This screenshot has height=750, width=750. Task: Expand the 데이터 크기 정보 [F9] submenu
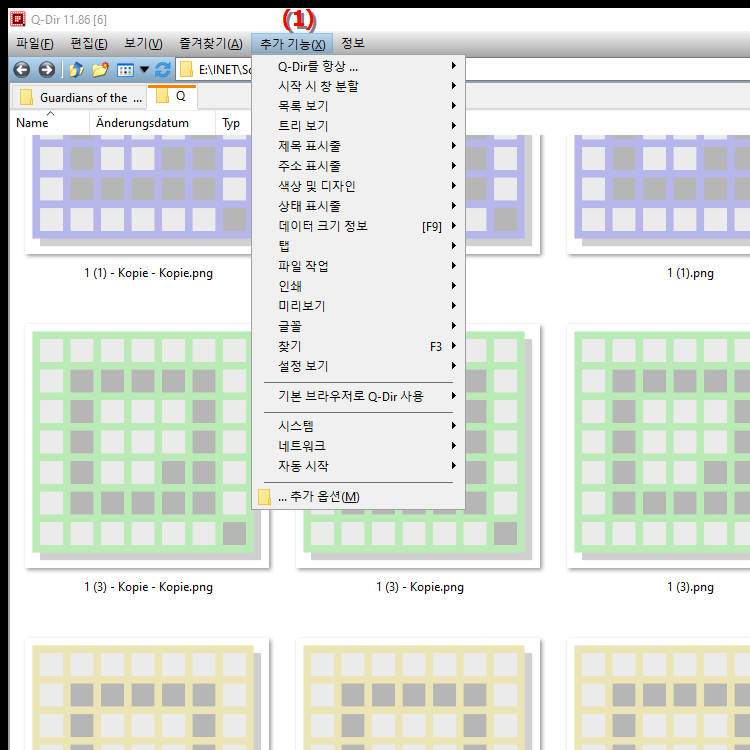(x=358, y=226)
